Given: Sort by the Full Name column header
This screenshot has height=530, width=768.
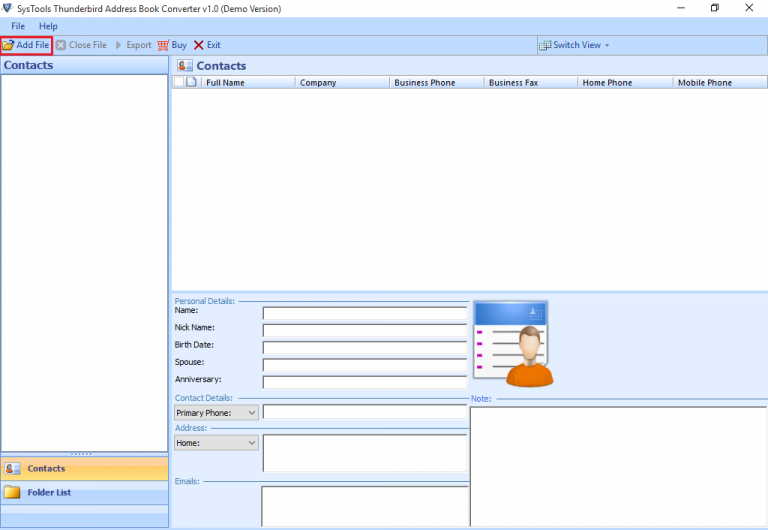Looking at the screenshot, I should point(247,83).
